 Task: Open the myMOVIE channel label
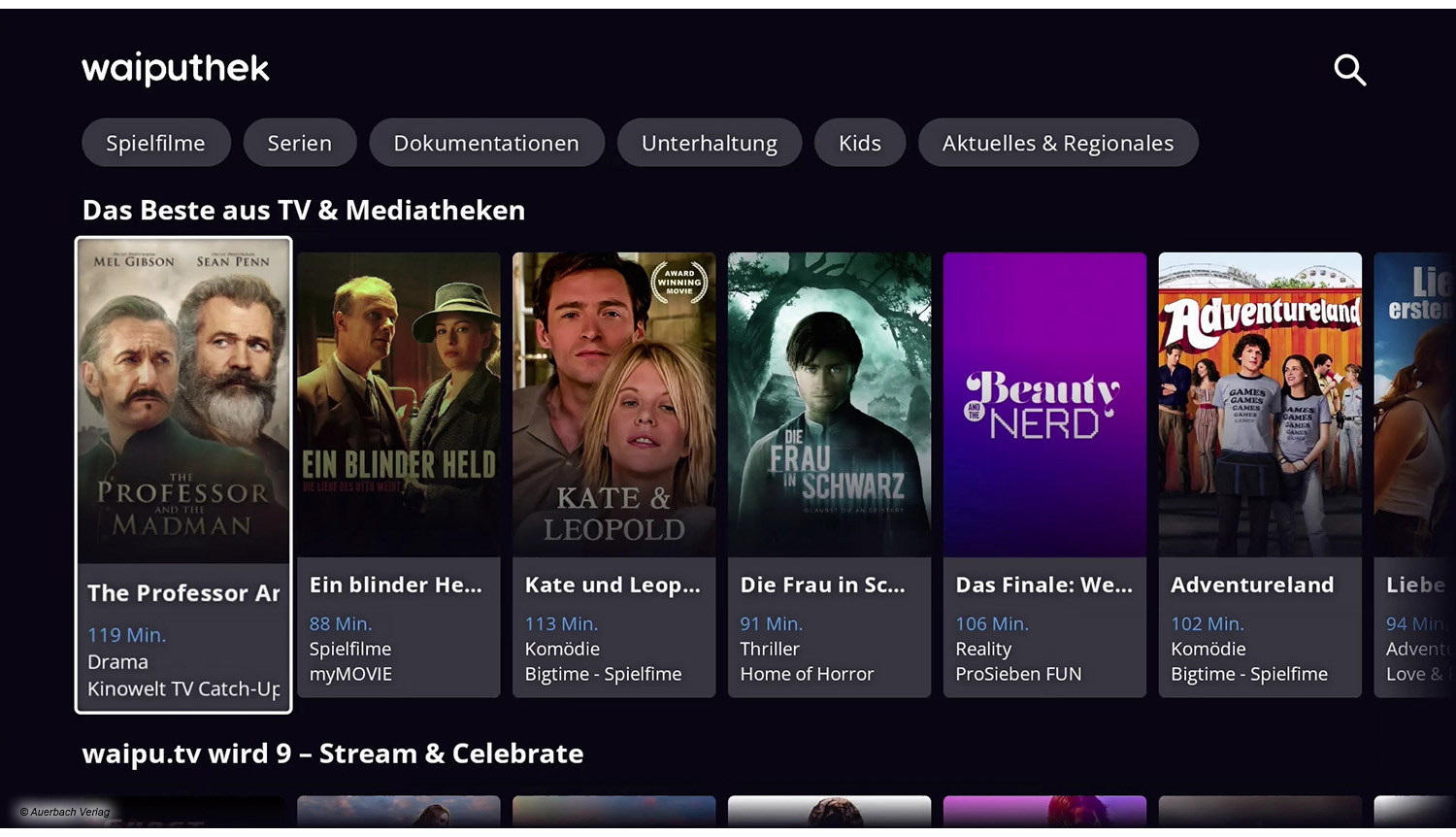350,674
